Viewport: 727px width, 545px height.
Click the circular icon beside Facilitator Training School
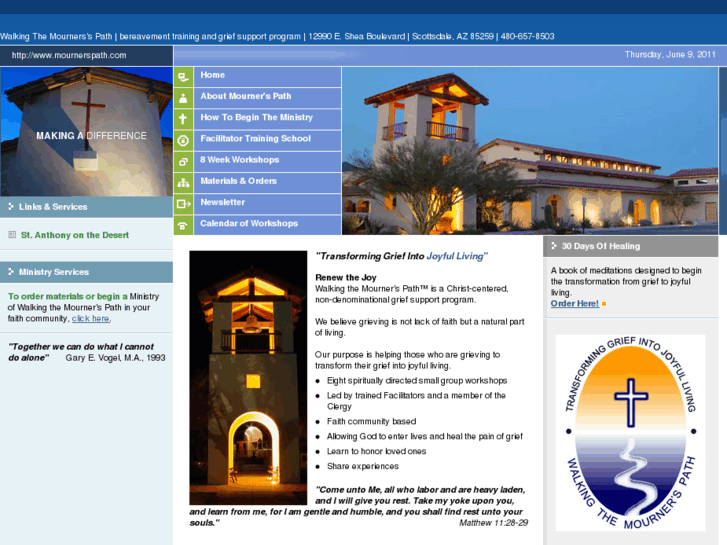[x=184, y=141]
